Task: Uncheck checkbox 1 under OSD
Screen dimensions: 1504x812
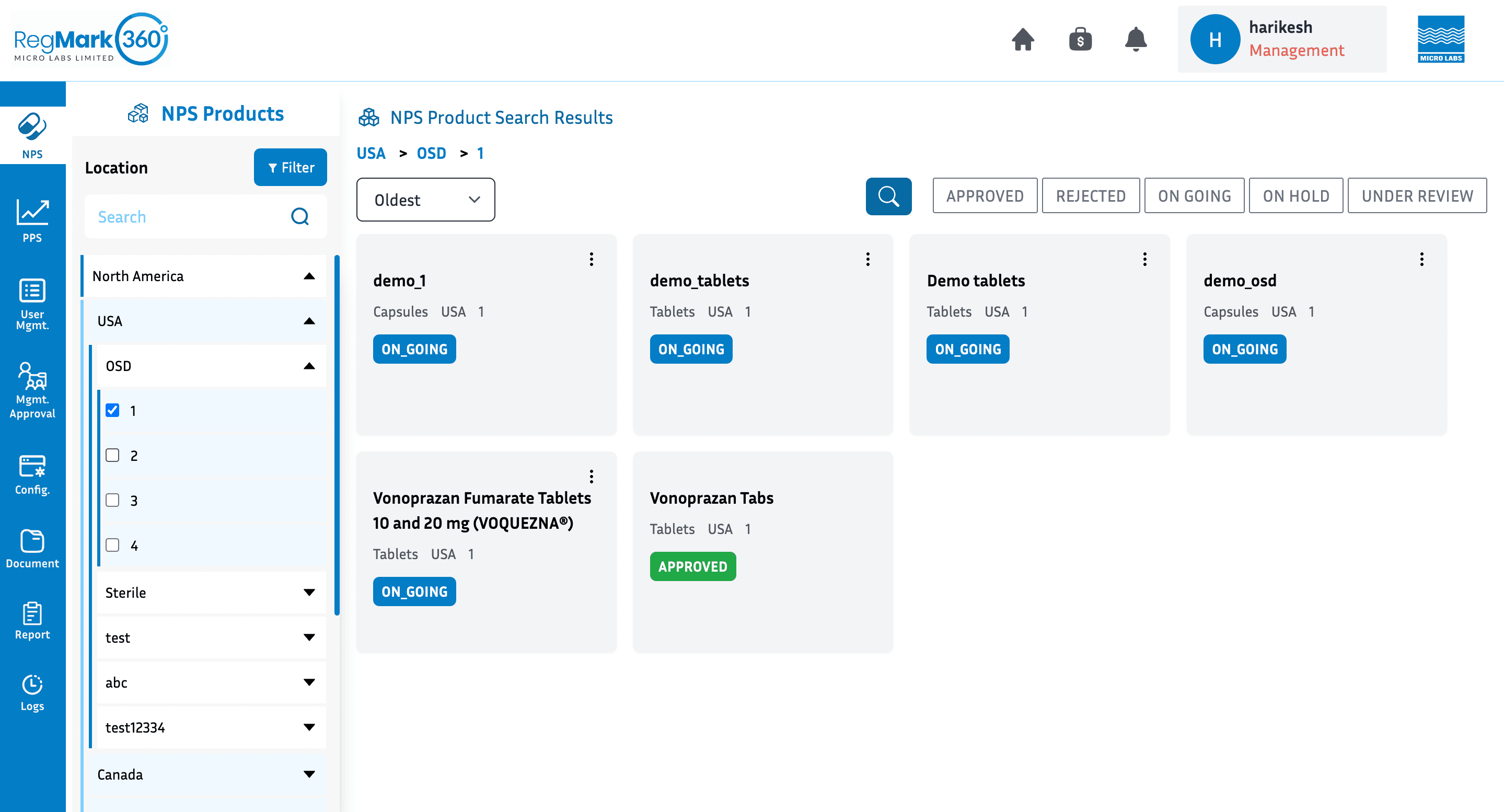Action: tap(113, 410)
